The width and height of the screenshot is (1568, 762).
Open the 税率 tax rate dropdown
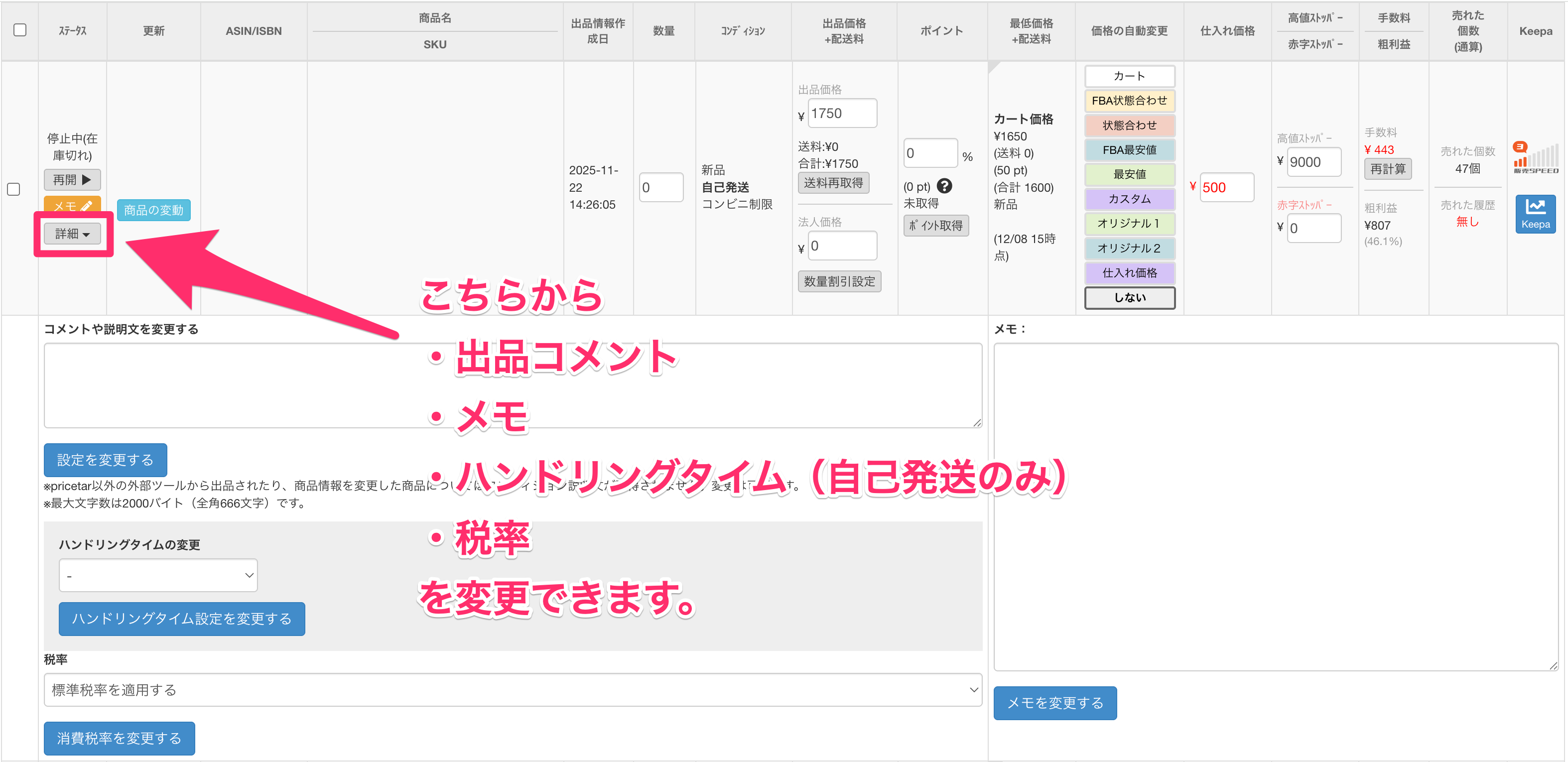click(513, 690)
